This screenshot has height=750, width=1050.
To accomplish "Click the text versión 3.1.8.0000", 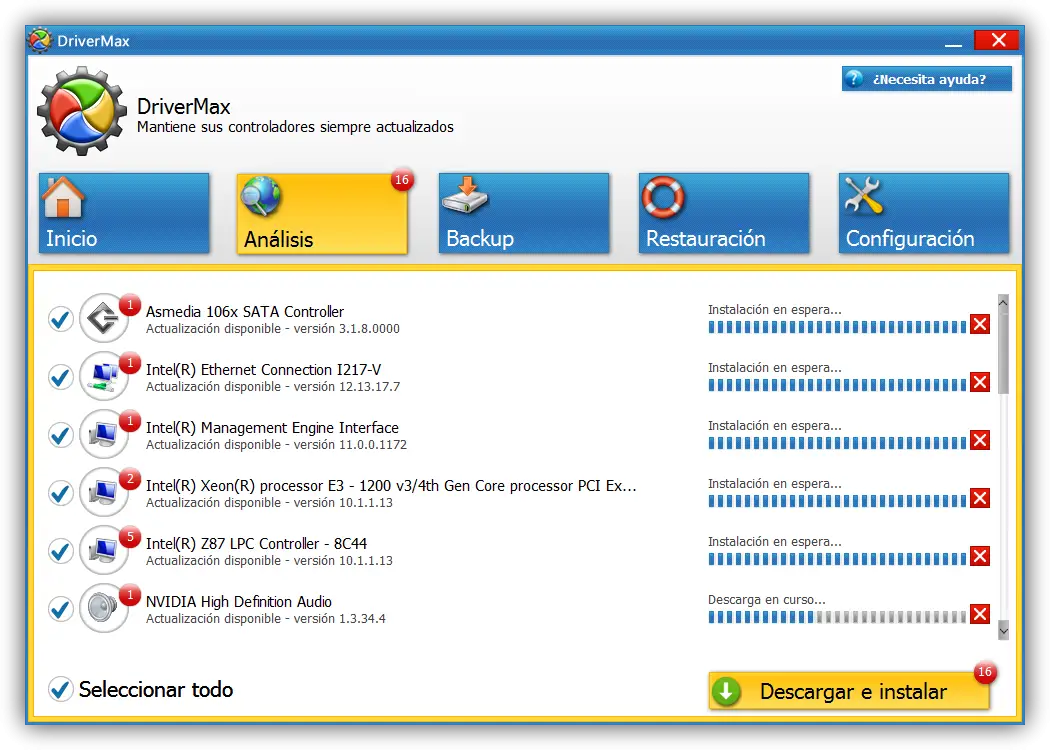I will (346, 329).
